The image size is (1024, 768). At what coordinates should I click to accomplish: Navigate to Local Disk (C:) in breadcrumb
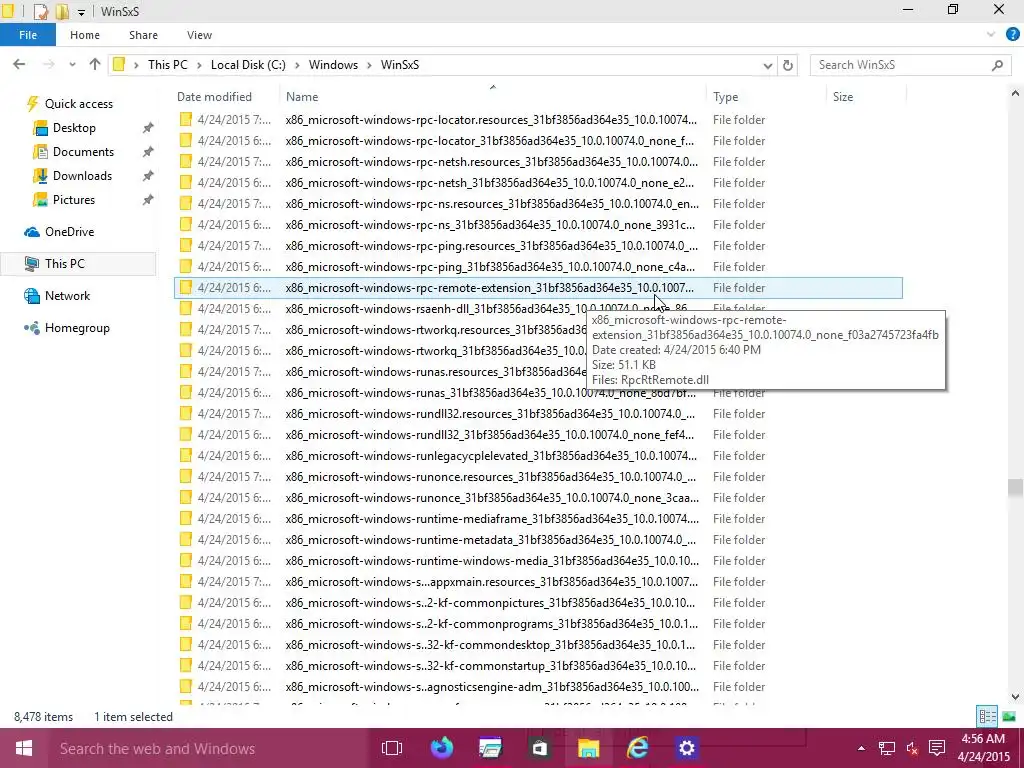point(248,65)
